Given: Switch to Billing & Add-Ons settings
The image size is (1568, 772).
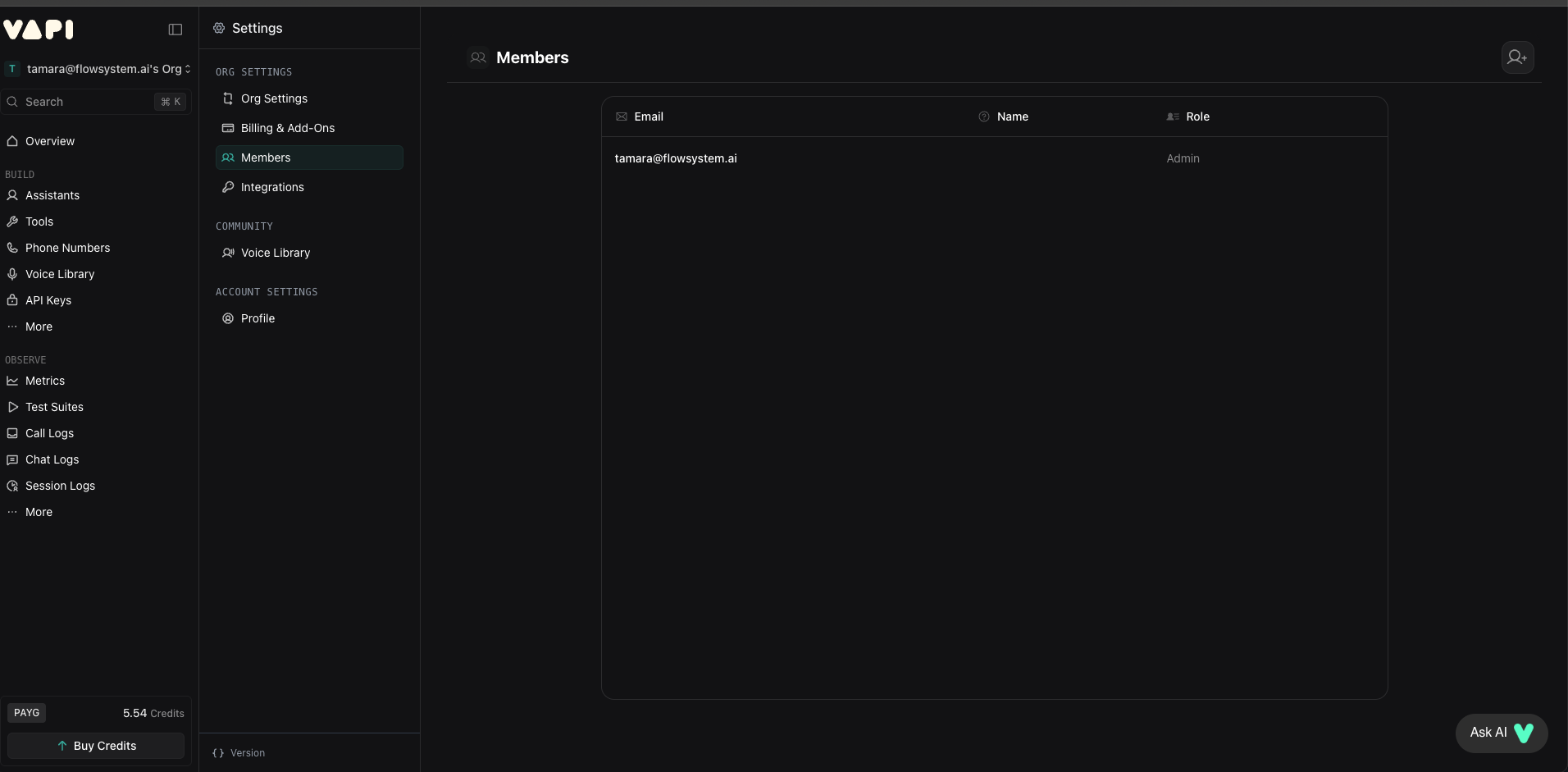Looking at the screenshot, I should (287, 128).
